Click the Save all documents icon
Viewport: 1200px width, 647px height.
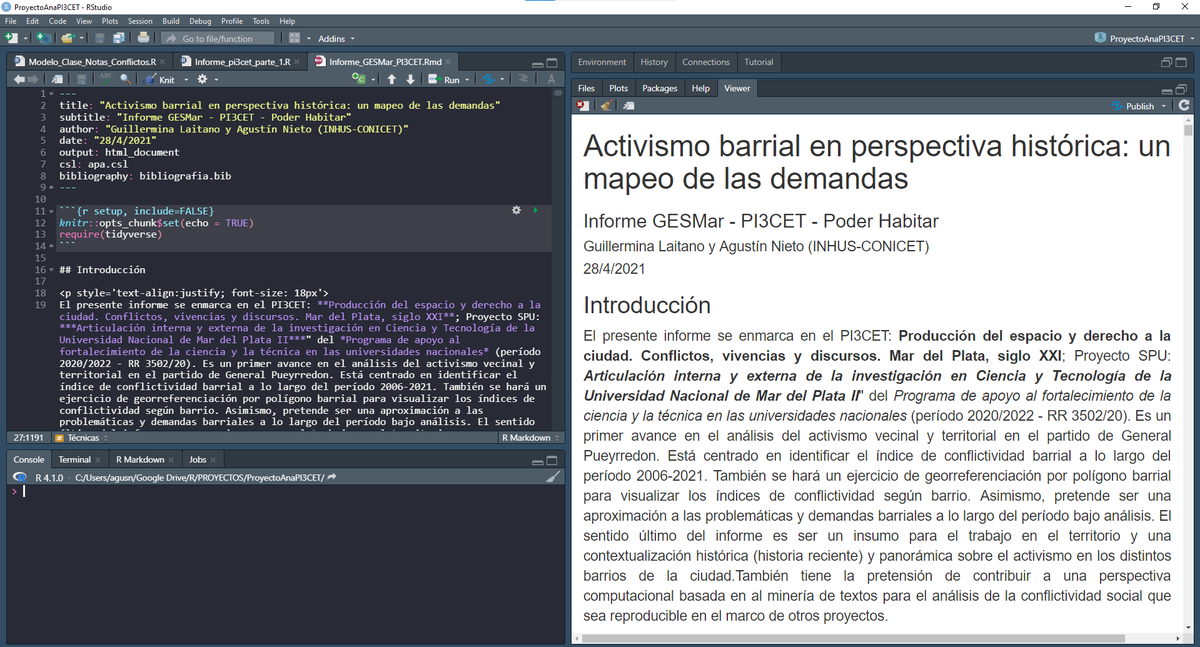(x=118, y=38)
